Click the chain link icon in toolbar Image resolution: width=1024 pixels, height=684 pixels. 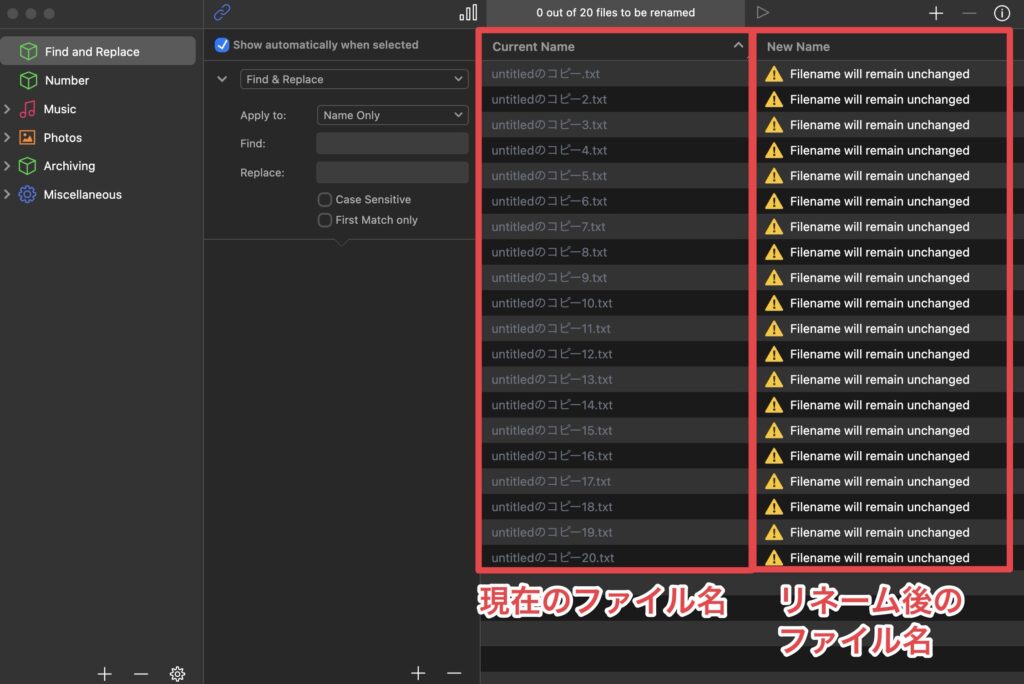click(x=222, y=13)
